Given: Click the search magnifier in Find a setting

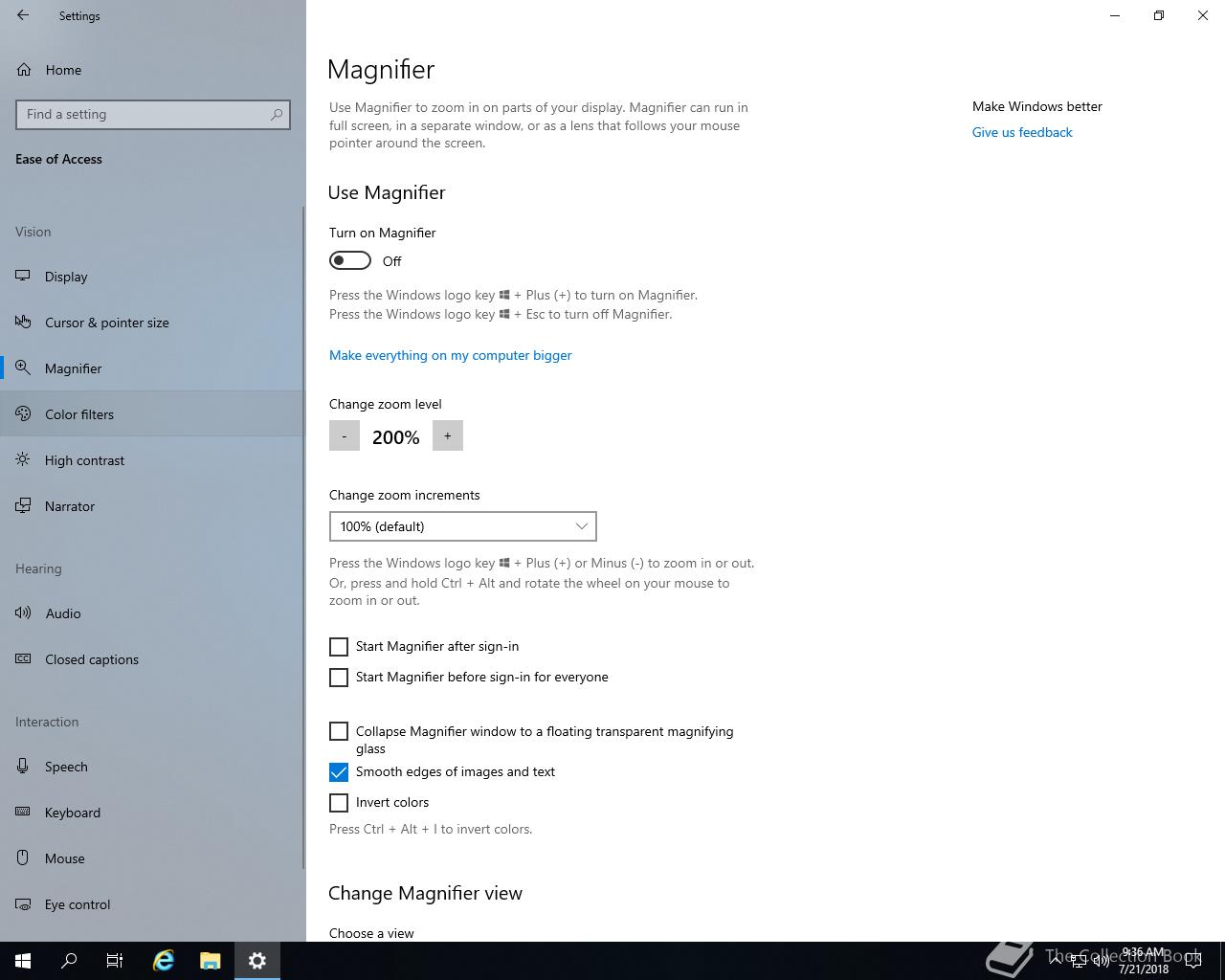Looking at the screenshot, I should (x=277, y=114).
